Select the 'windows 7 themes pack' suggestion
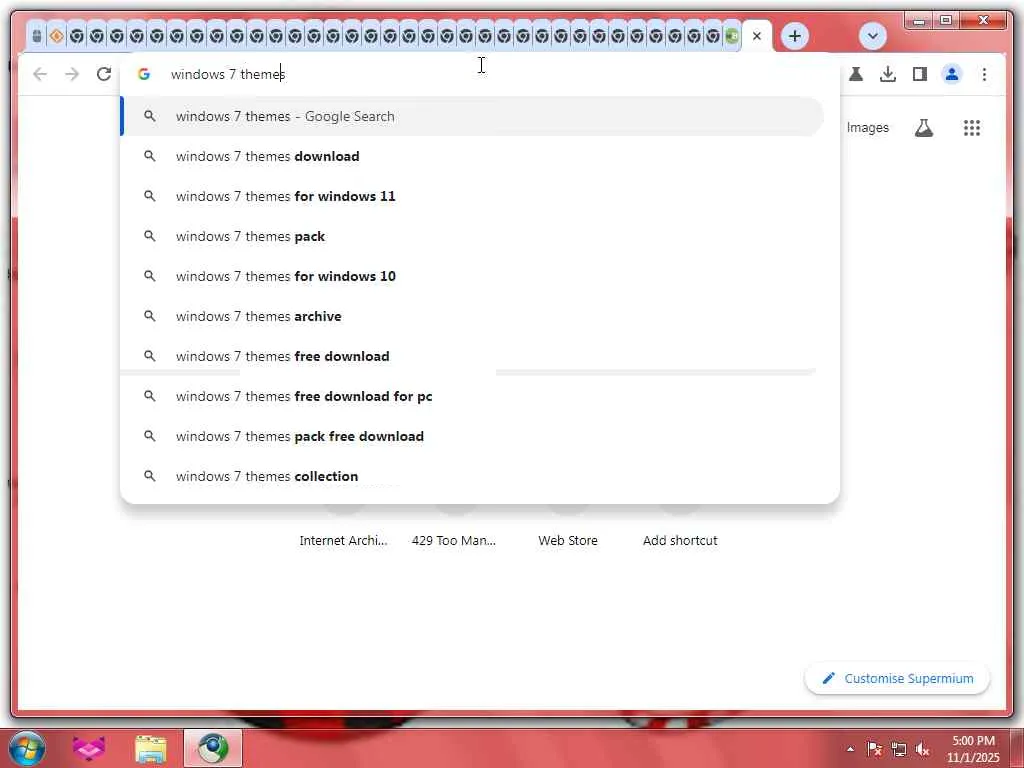The image size is (1024, 768). coord(472,236)
